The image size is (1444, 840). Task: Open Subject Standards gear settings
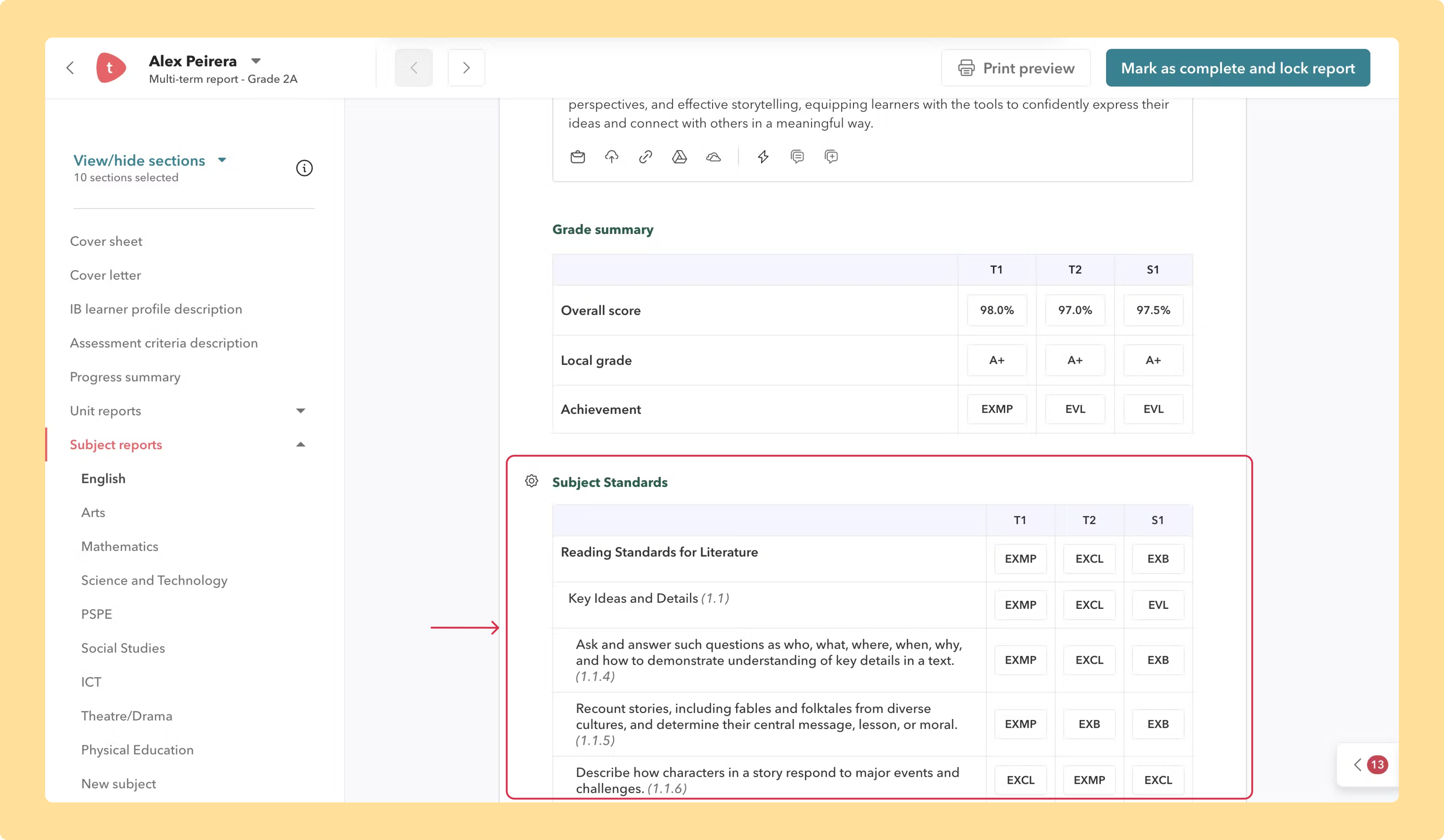coord(532,481)
